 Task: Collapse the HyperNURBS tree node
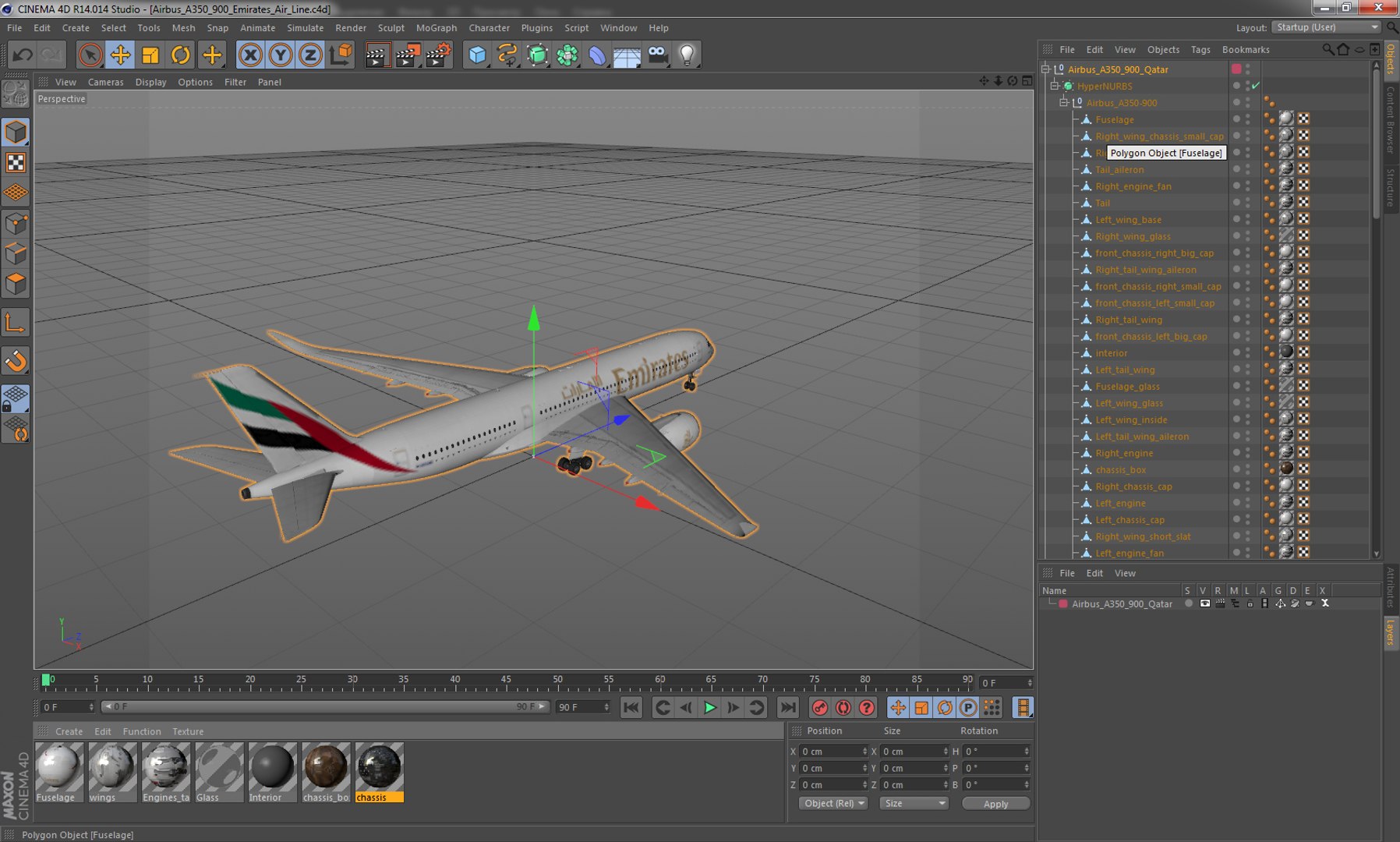tap(1055, 86)
